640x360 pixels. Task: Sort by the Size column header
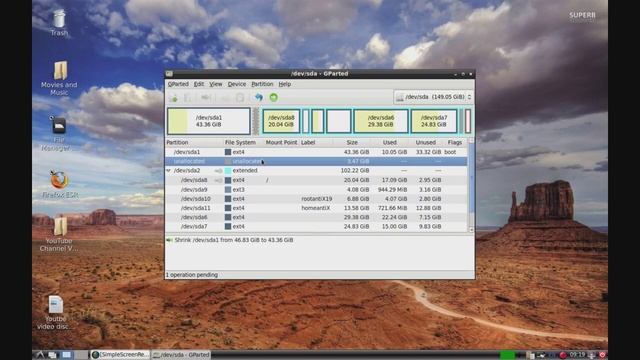(x=351, y=142)
